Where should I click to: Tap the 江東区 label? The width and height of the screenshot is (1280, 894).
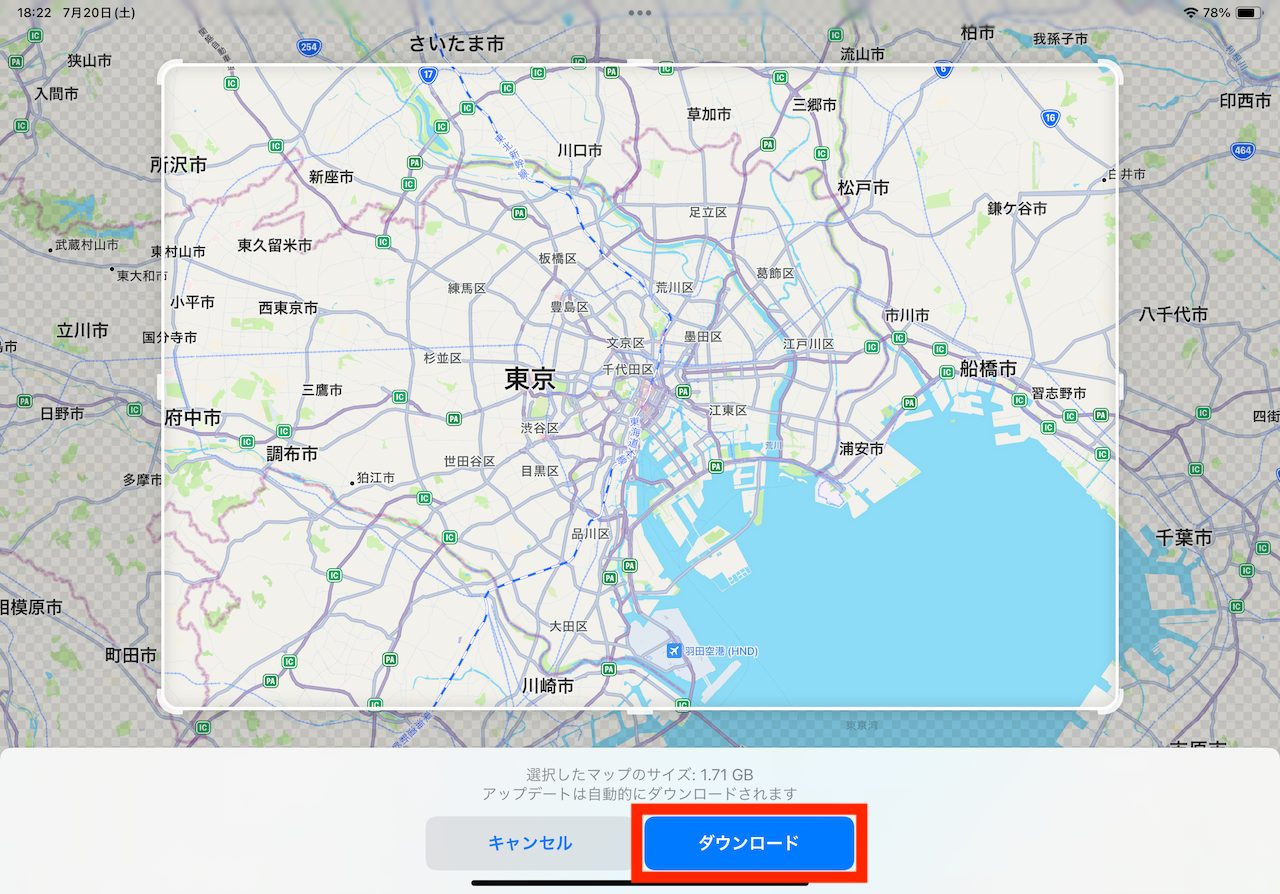728,410
